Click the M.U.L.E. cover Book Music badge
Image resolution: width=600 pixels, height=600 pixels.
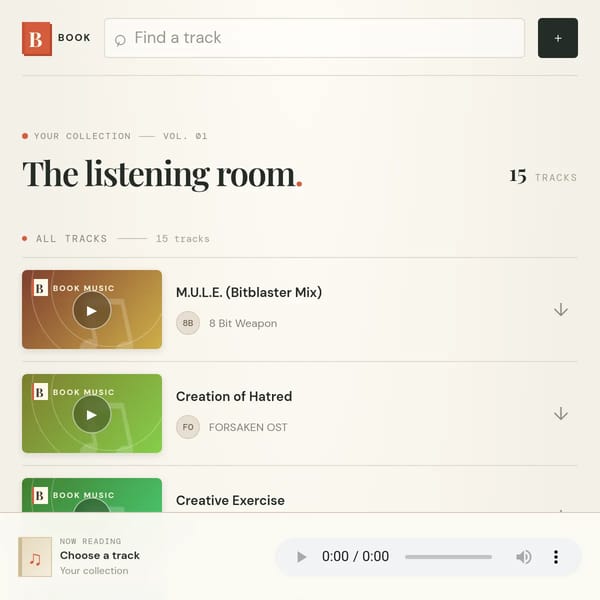click(x=74, y=288)
